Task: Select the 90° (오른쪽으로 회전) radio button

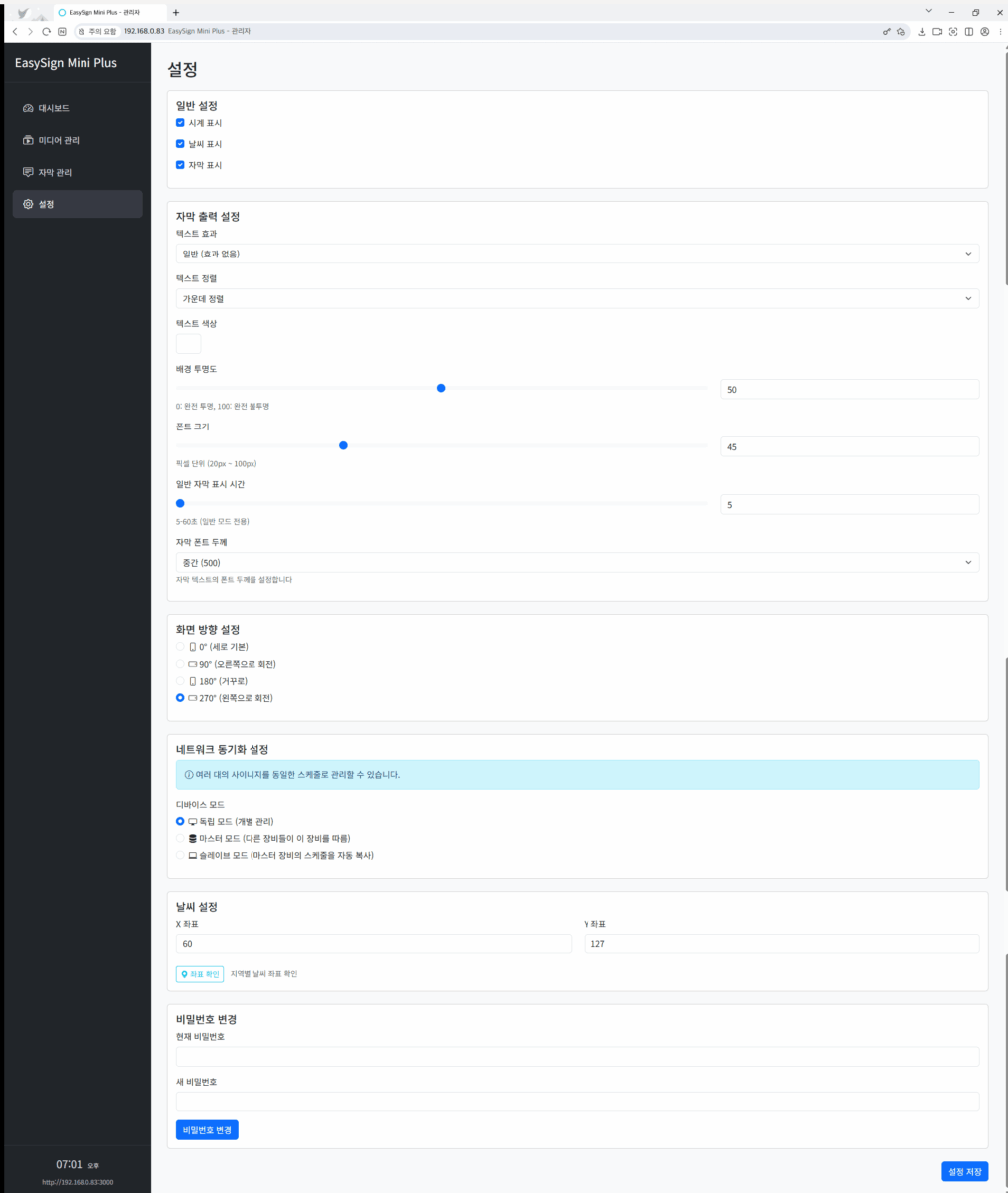Action: 180,664
